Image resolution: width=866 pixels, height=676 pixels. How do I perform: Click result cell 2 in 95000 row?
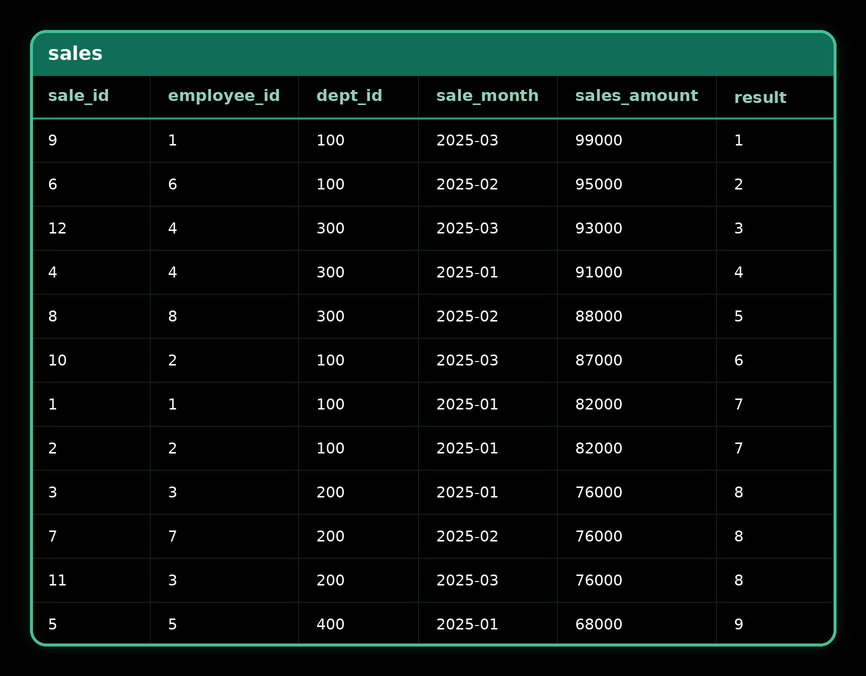click(738, 184)
